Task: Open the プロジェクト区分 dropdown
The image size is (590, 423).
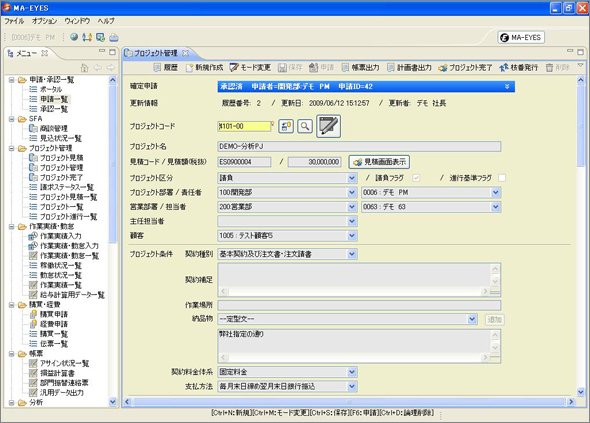Action: [x=351, y=178]
